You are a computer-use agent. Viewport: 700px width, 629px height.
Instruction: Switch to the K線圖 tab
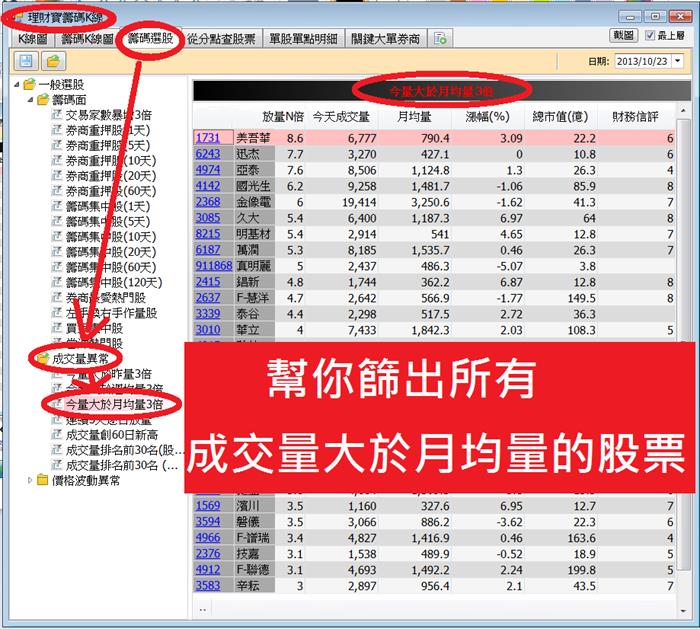tap(32, 39)
